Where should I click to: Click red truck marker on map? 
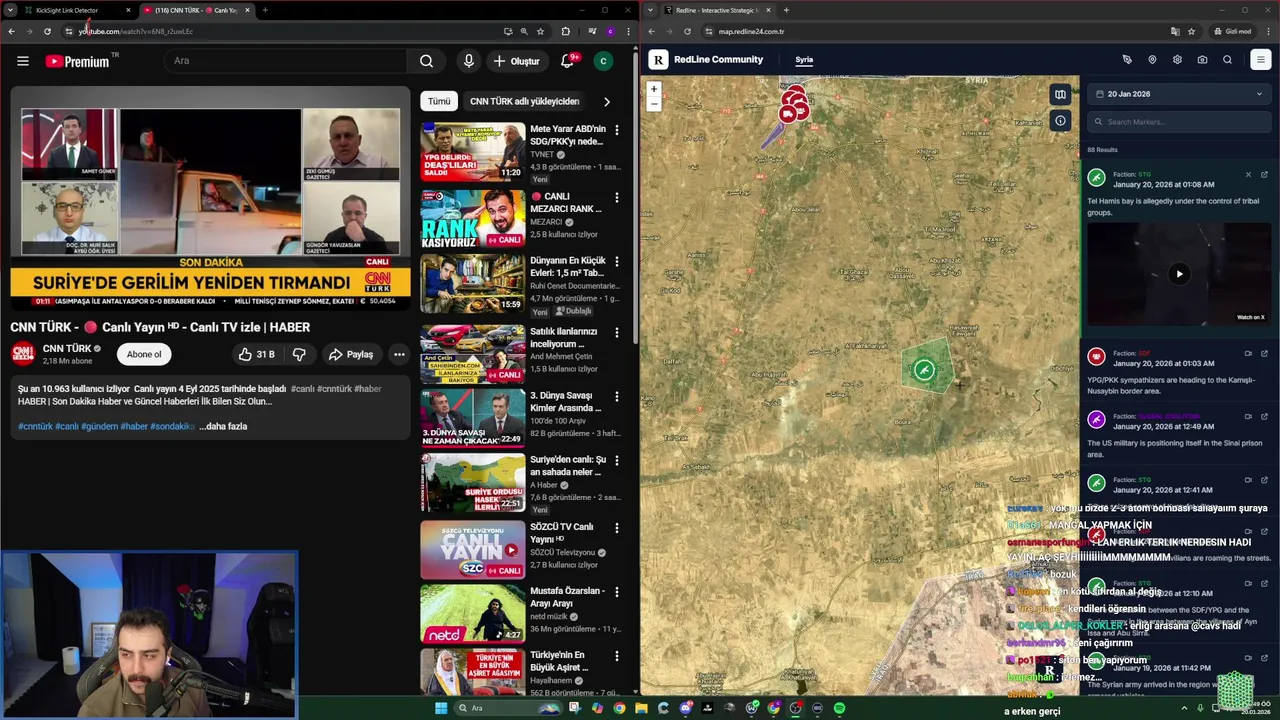787,114
